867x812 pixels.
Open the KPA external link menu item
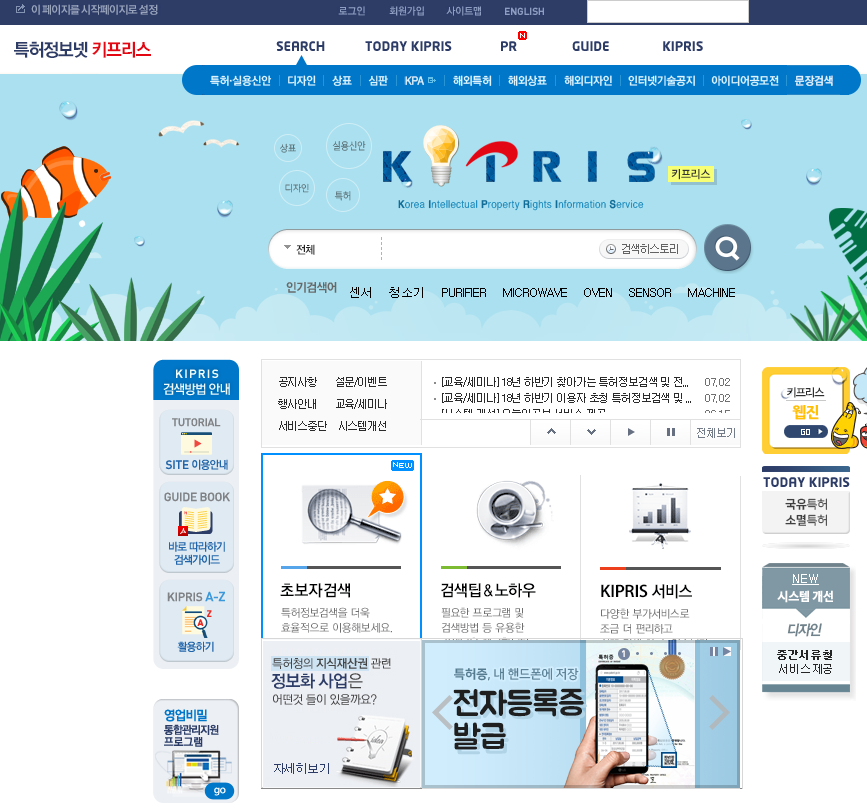click(x=420, y=81)
